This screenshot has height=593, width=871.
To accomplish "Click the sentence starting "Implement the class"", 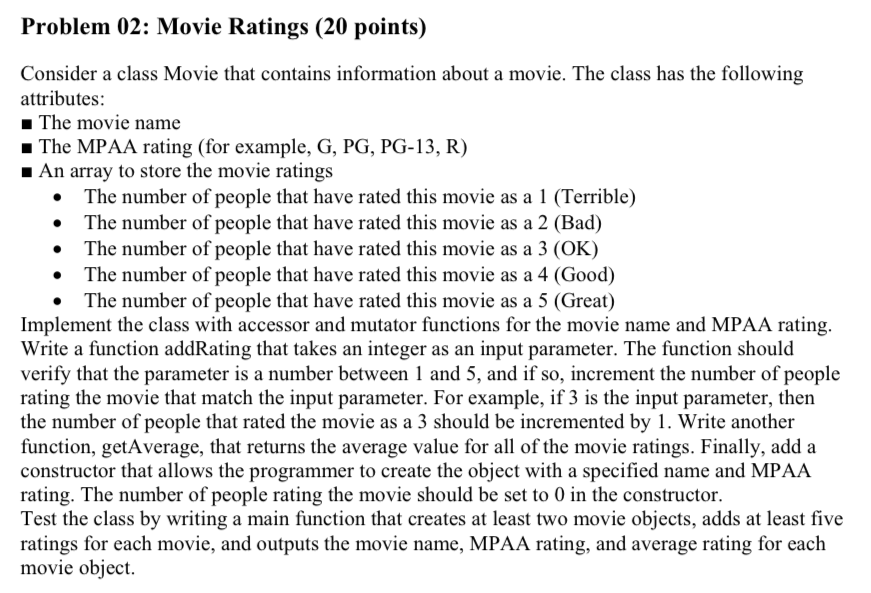I will pos(420,324).
